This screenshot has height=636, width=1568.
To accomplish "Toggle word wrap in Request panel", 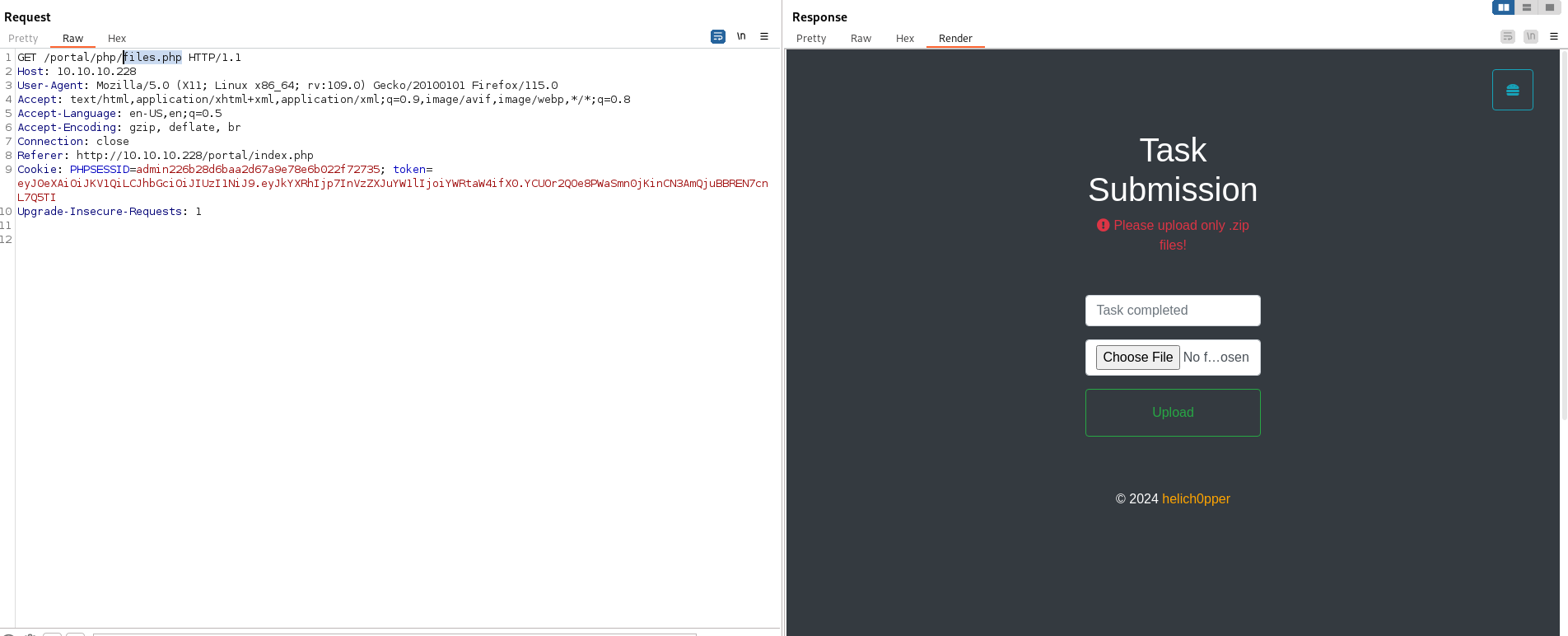I will tap(717, 36).
